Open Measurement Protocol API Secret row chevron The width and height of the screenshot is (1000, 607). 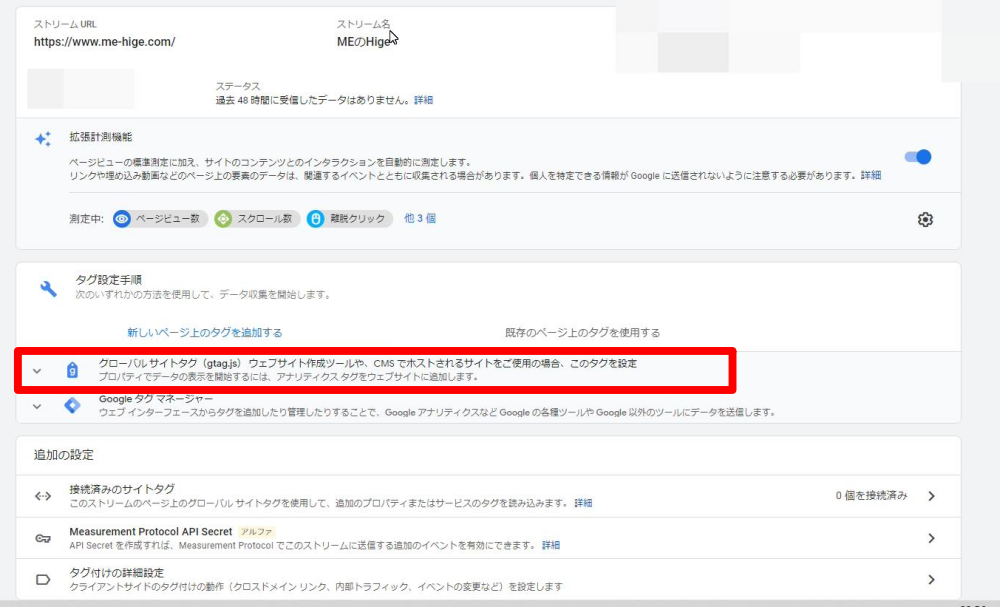click(931, 538)
